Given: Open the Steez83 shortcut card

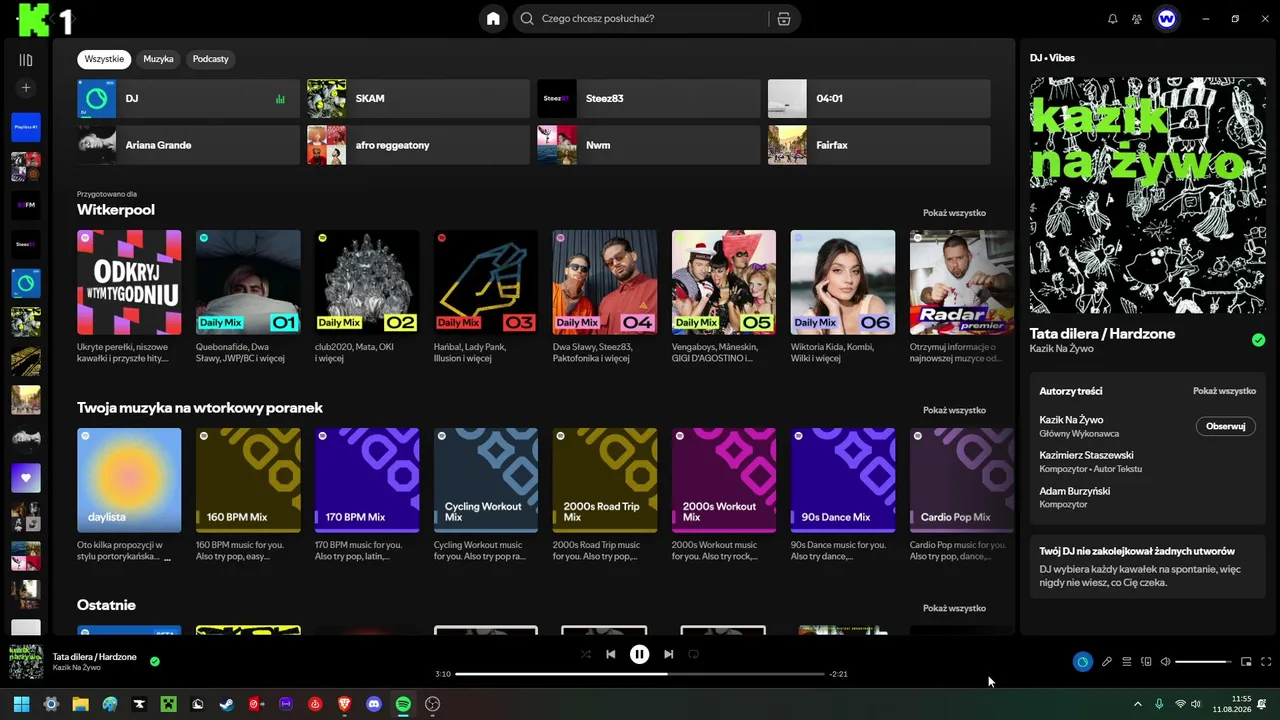Looking at the screenshot, I should tap(648, 99).
